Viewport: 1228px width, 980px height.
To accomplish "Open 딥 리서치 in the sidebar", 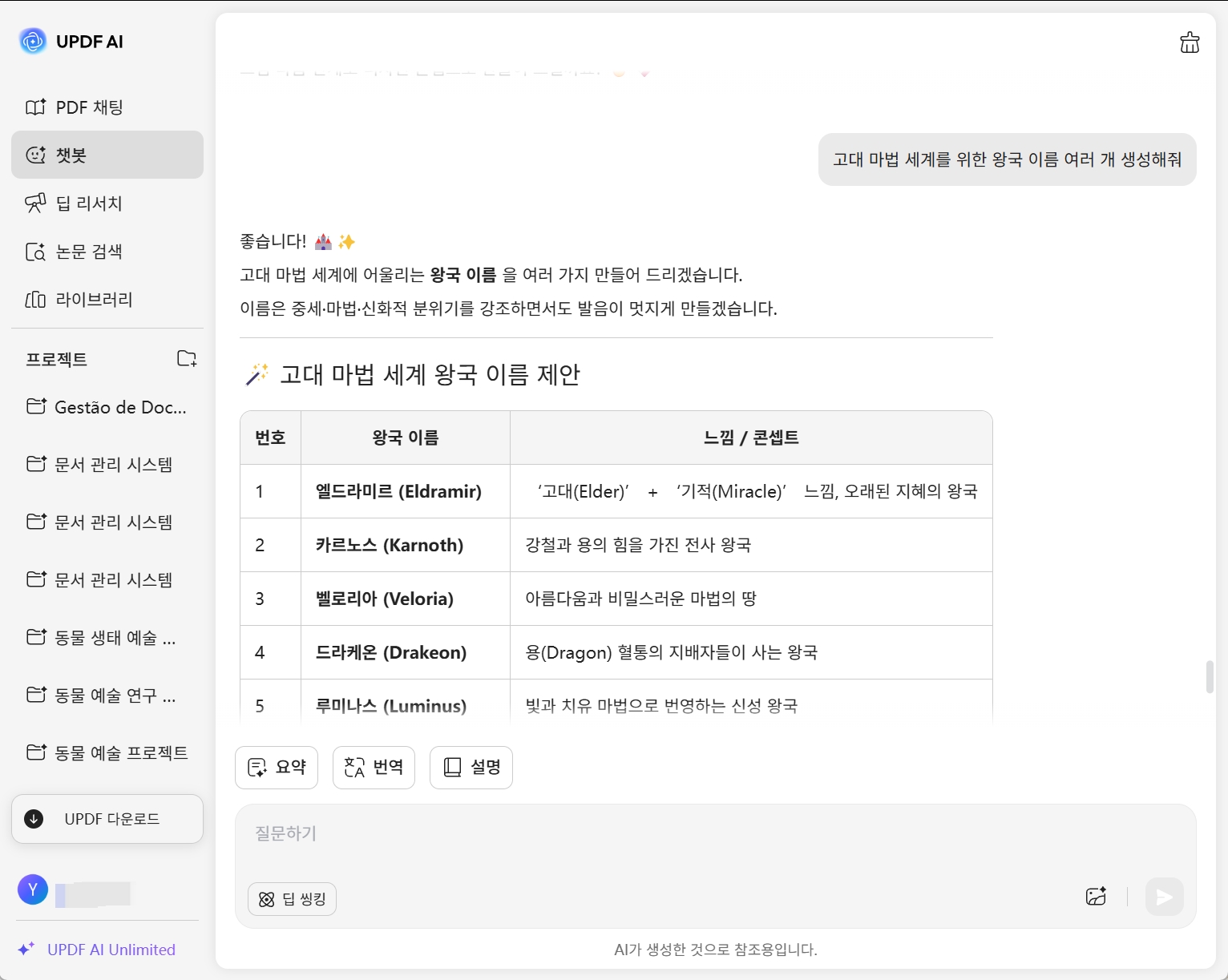I will click(x=89, y=204).
